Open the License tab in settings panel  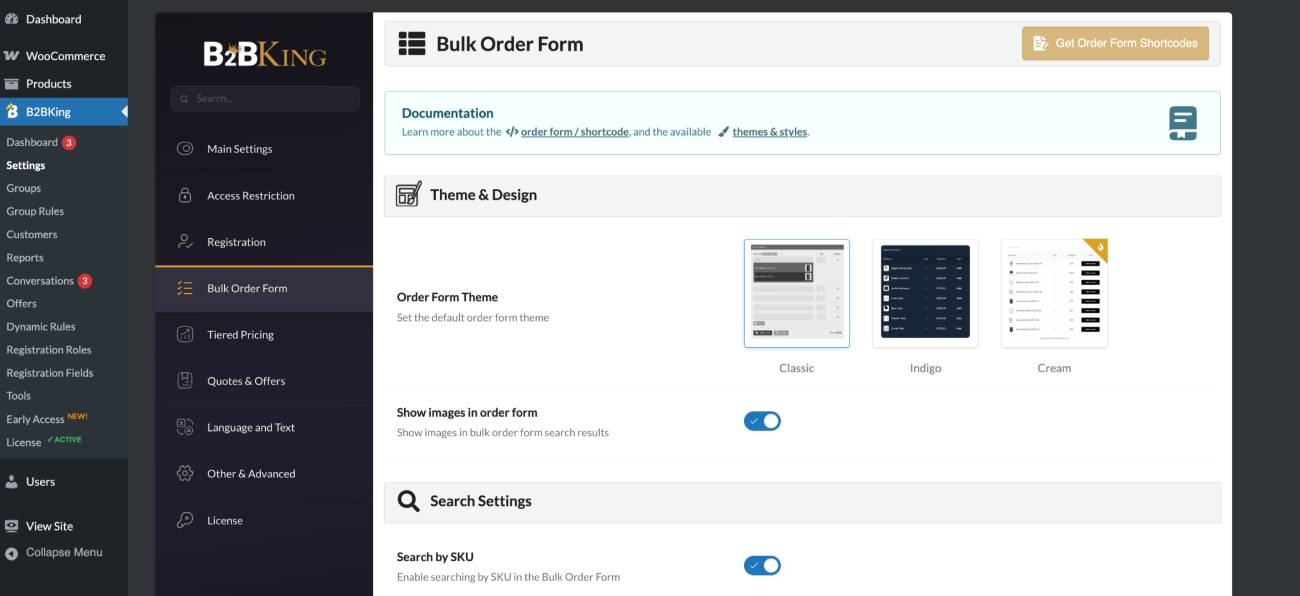pos(264,520)
